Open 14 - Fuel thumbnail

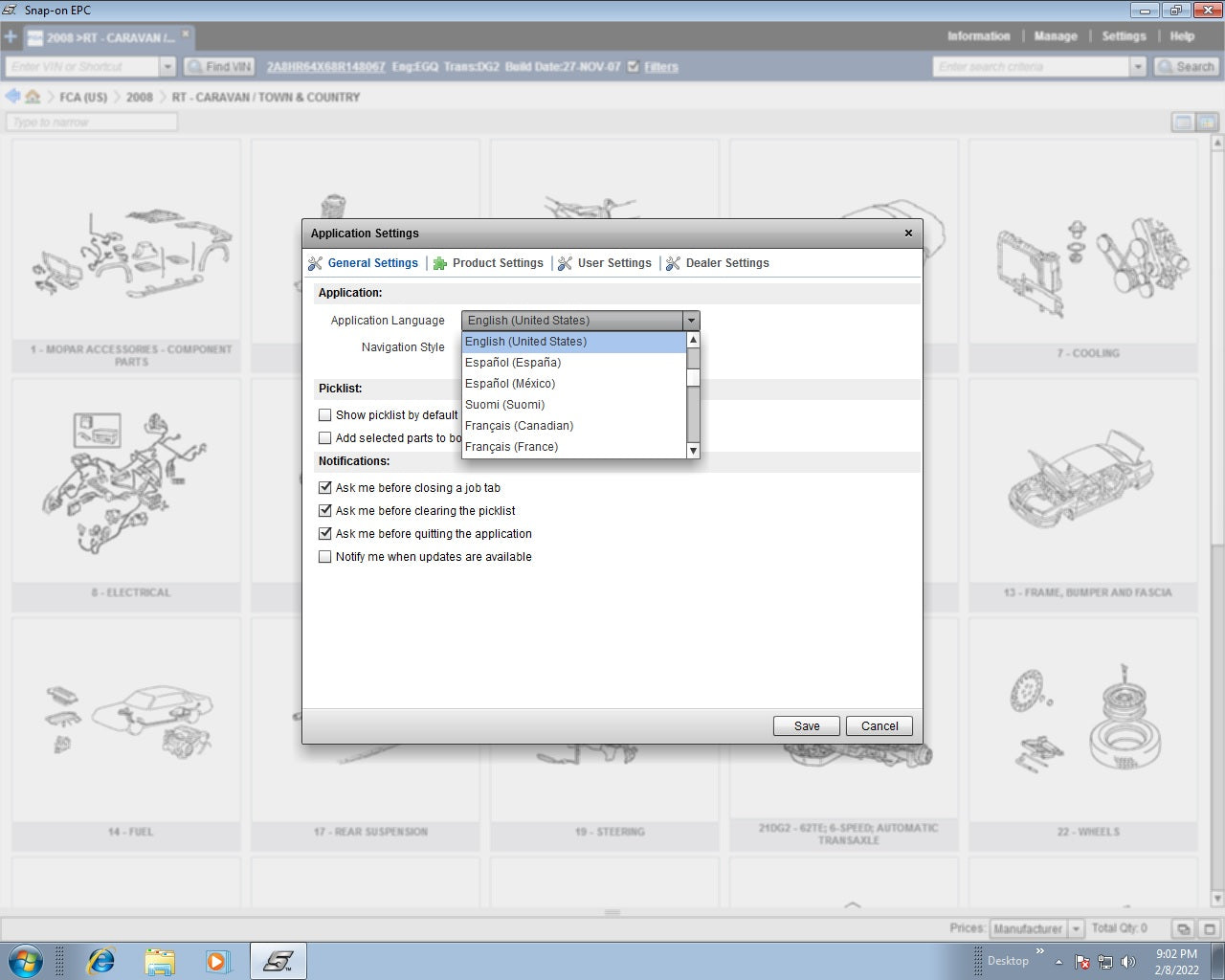point(126,733)
